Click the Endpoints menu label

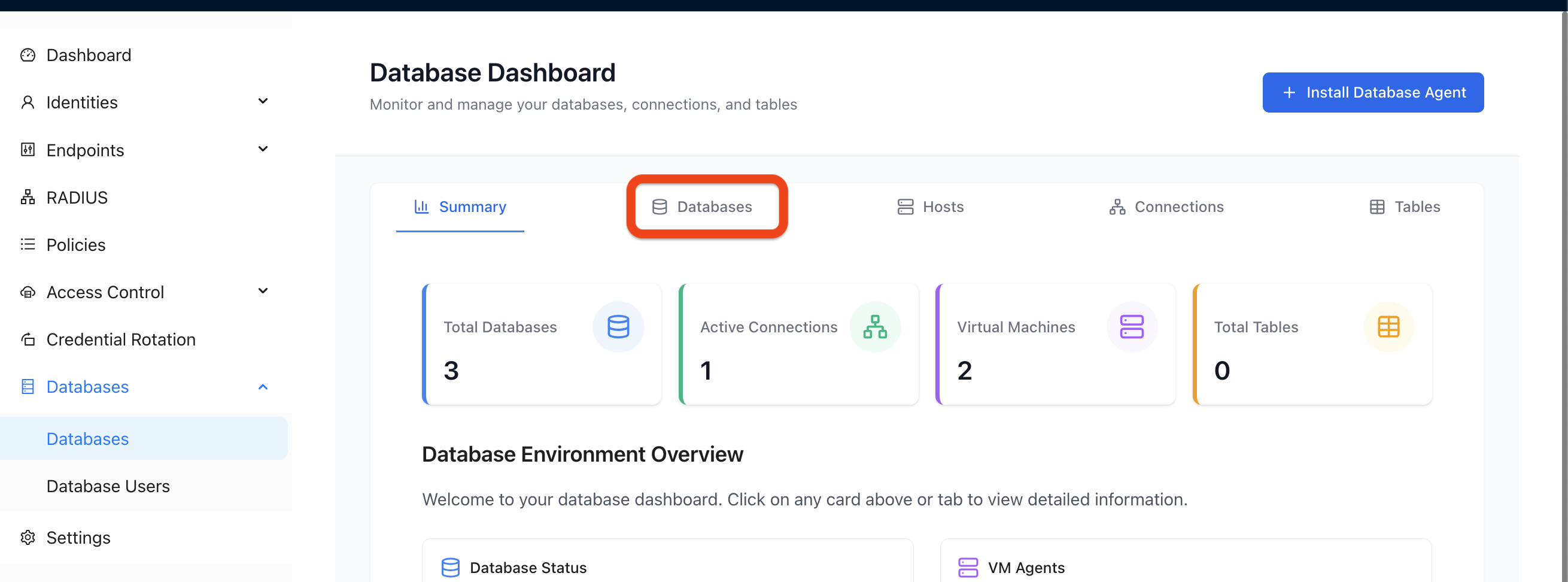[85, 150]
